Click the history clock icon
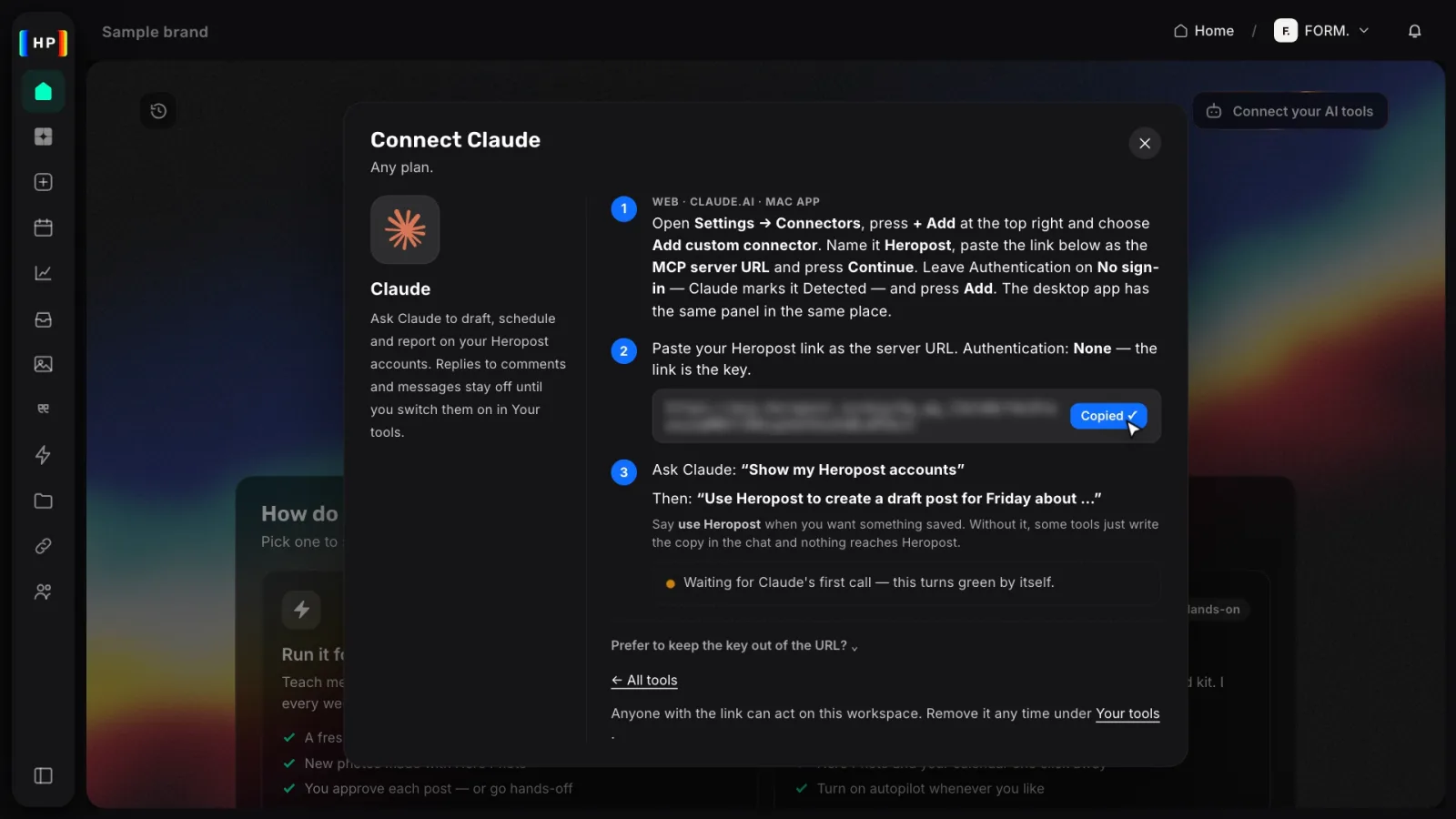 [x=158, y=111]
